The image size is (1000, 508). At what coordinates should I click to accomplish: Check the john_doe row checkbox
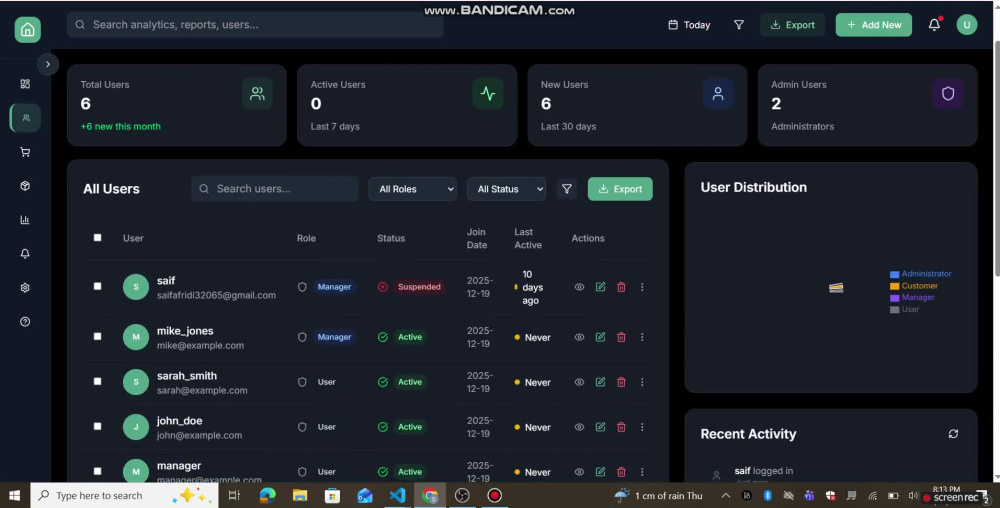coord(98,426)
